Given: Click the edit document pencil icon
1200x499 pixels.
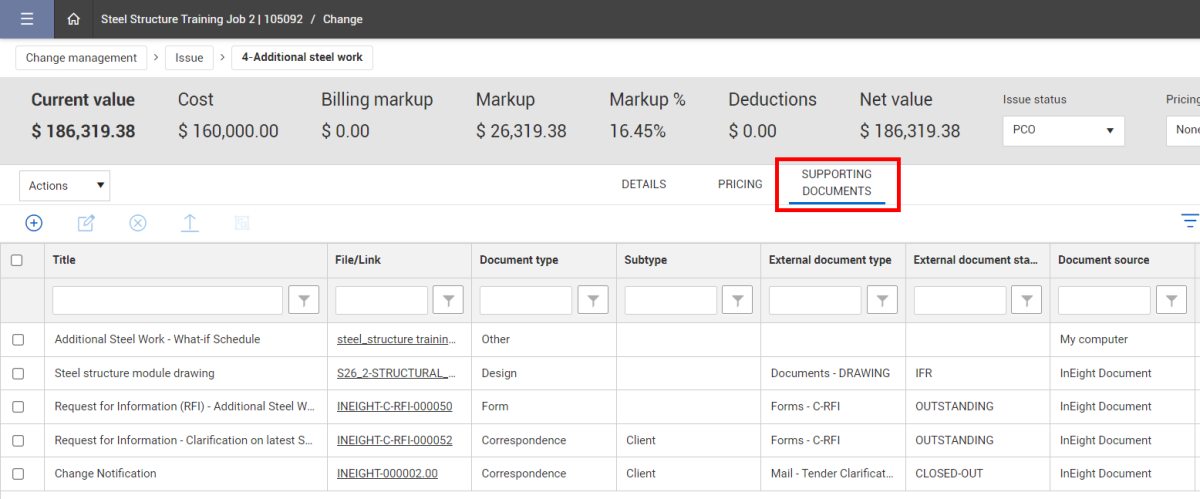Looking at the screenshot, I should pos(86,223).
